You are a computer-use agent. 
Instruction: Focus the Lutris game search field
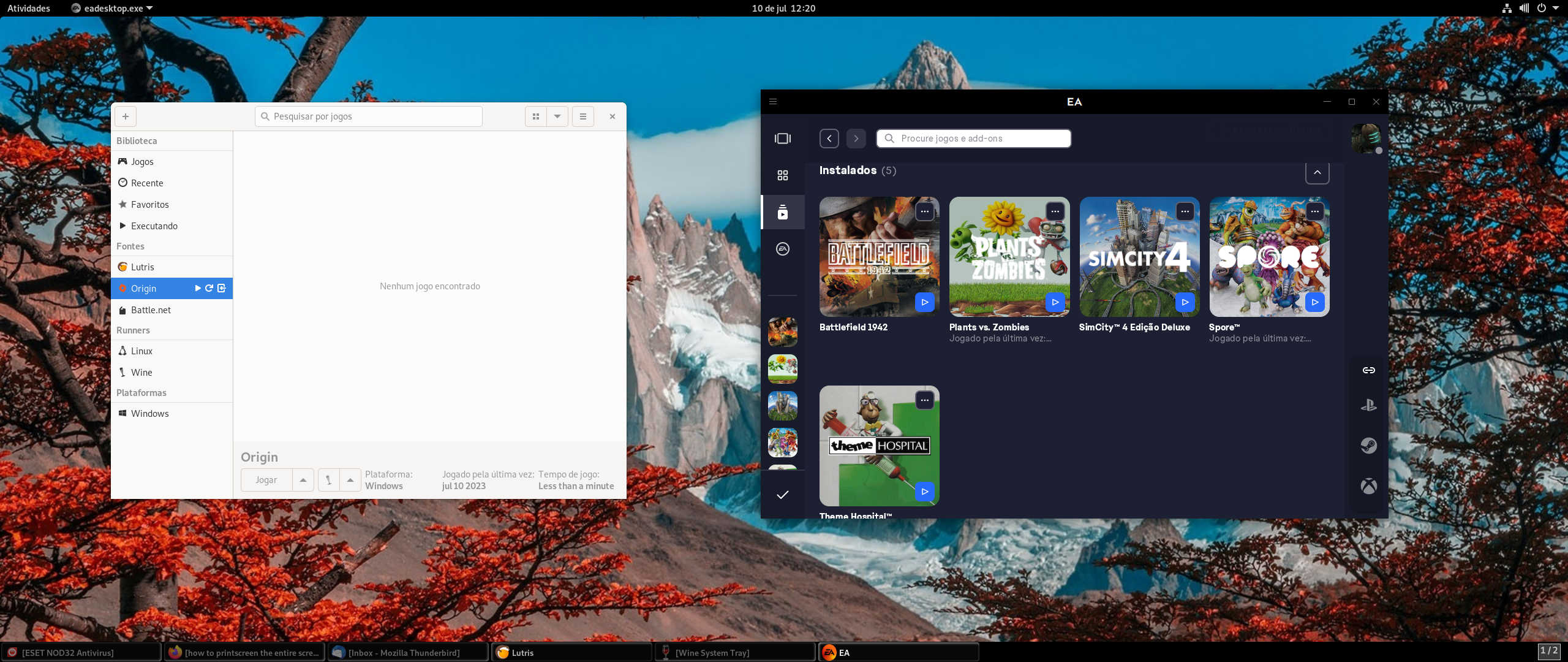tap(369, 116)
